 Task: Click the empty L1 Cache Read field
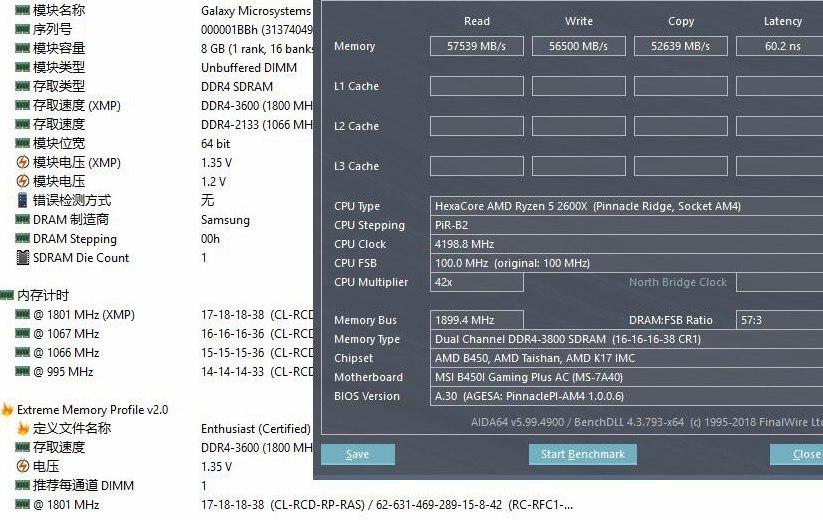477,86
